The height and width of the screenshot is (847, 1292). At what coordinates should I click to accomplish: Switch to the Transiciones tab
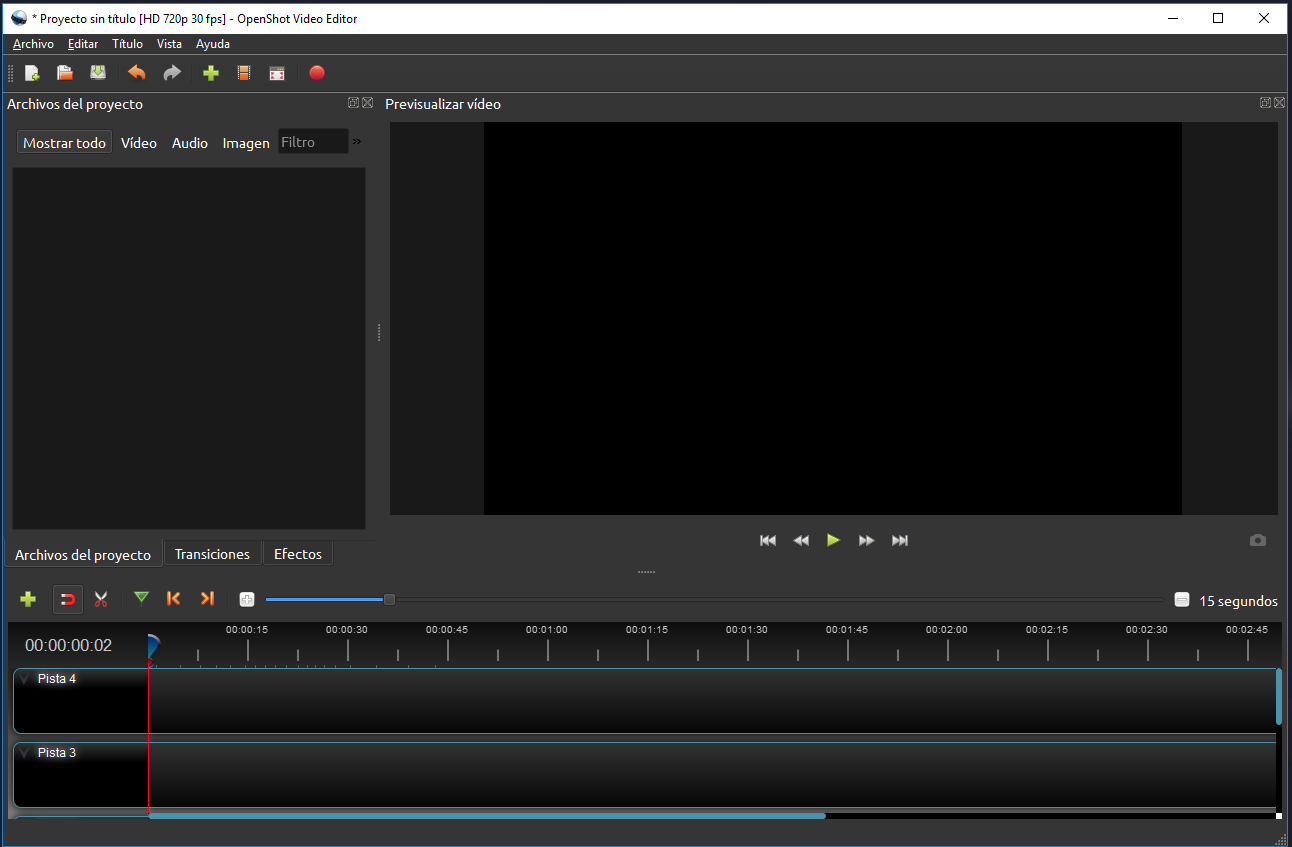pos(212,553)
